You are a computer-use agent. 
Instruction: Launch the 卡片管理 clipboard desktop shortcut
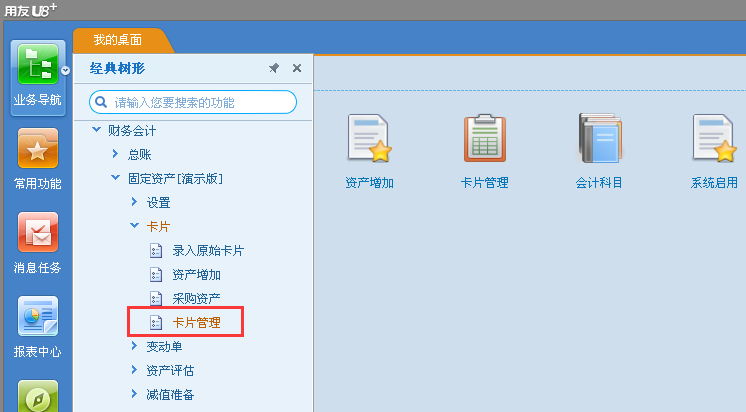pos(484,151)
